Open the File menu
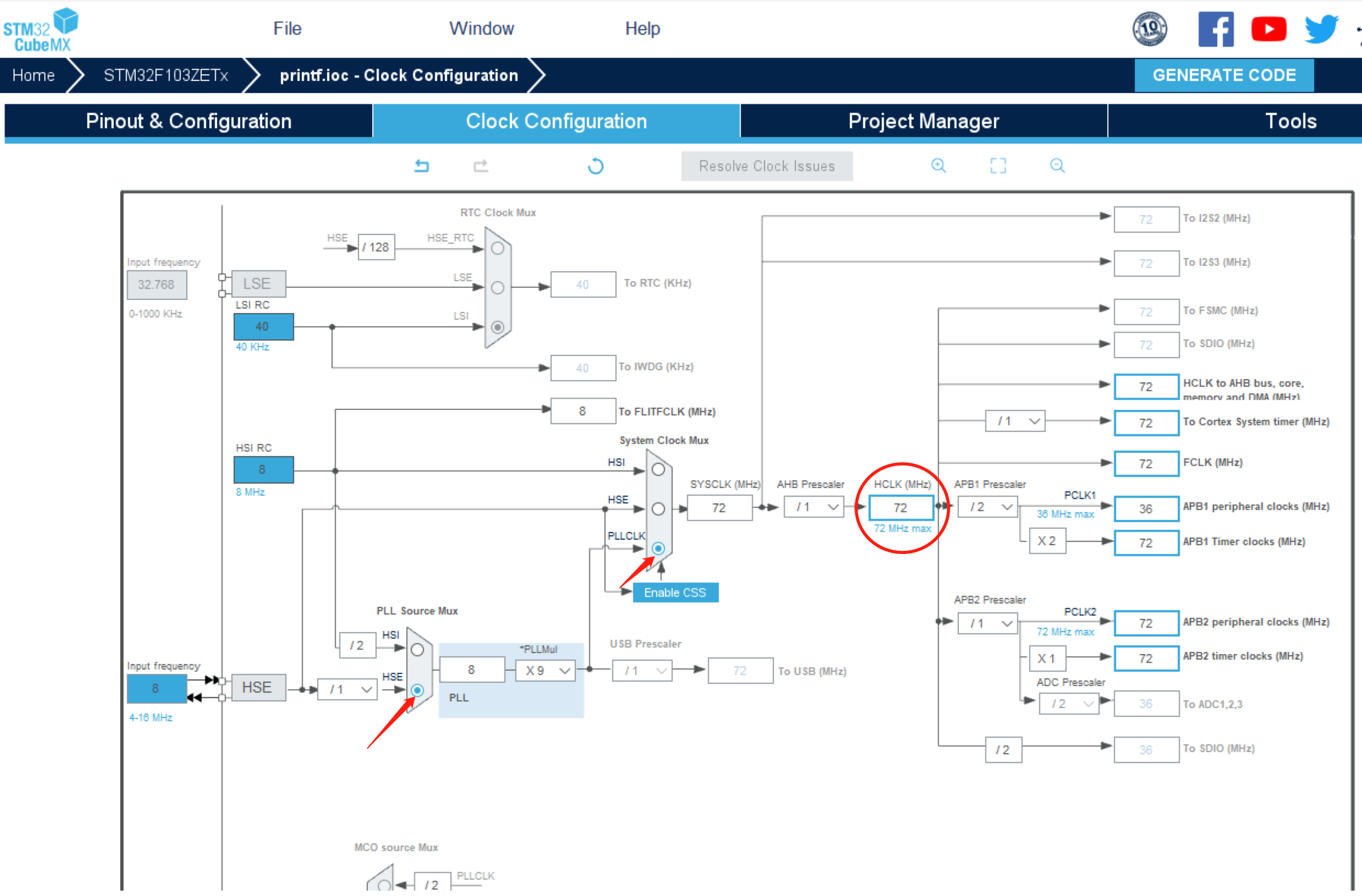 pyautogui.click(x=287, y=29)
